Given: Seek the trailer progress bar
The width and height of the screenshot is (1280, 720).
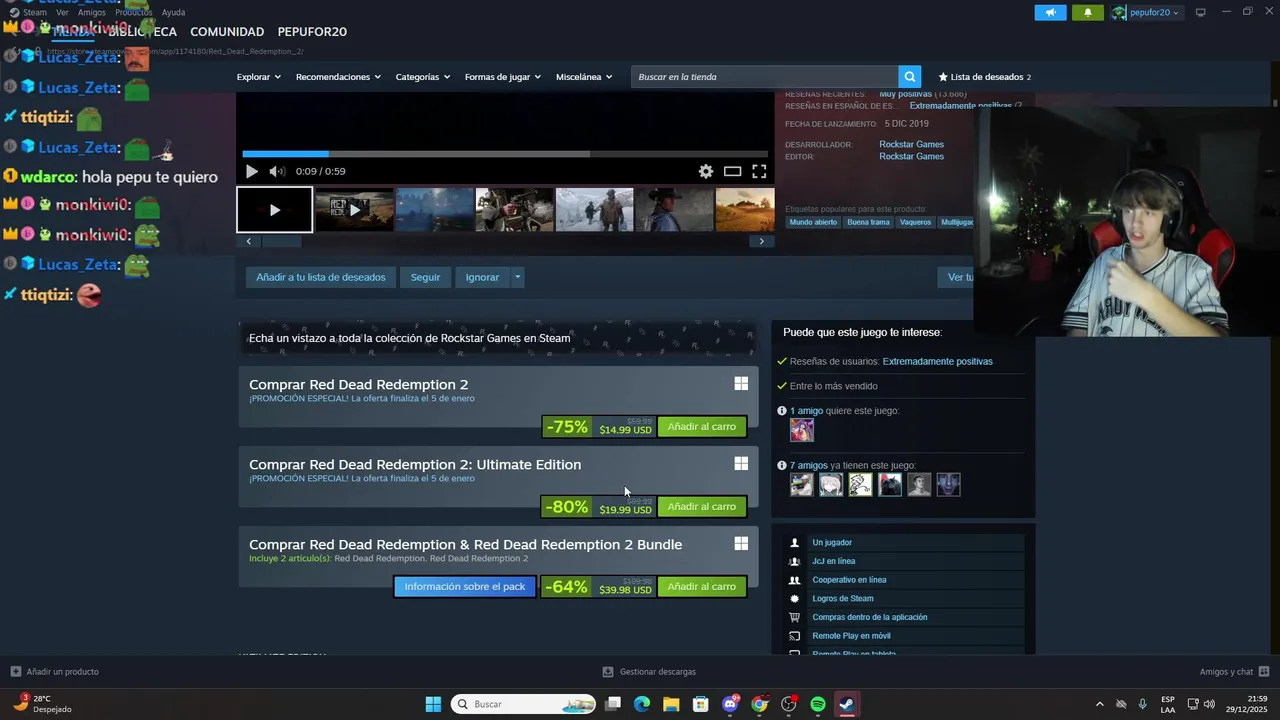Looking at the screenshot, I should tap(505, 154).
